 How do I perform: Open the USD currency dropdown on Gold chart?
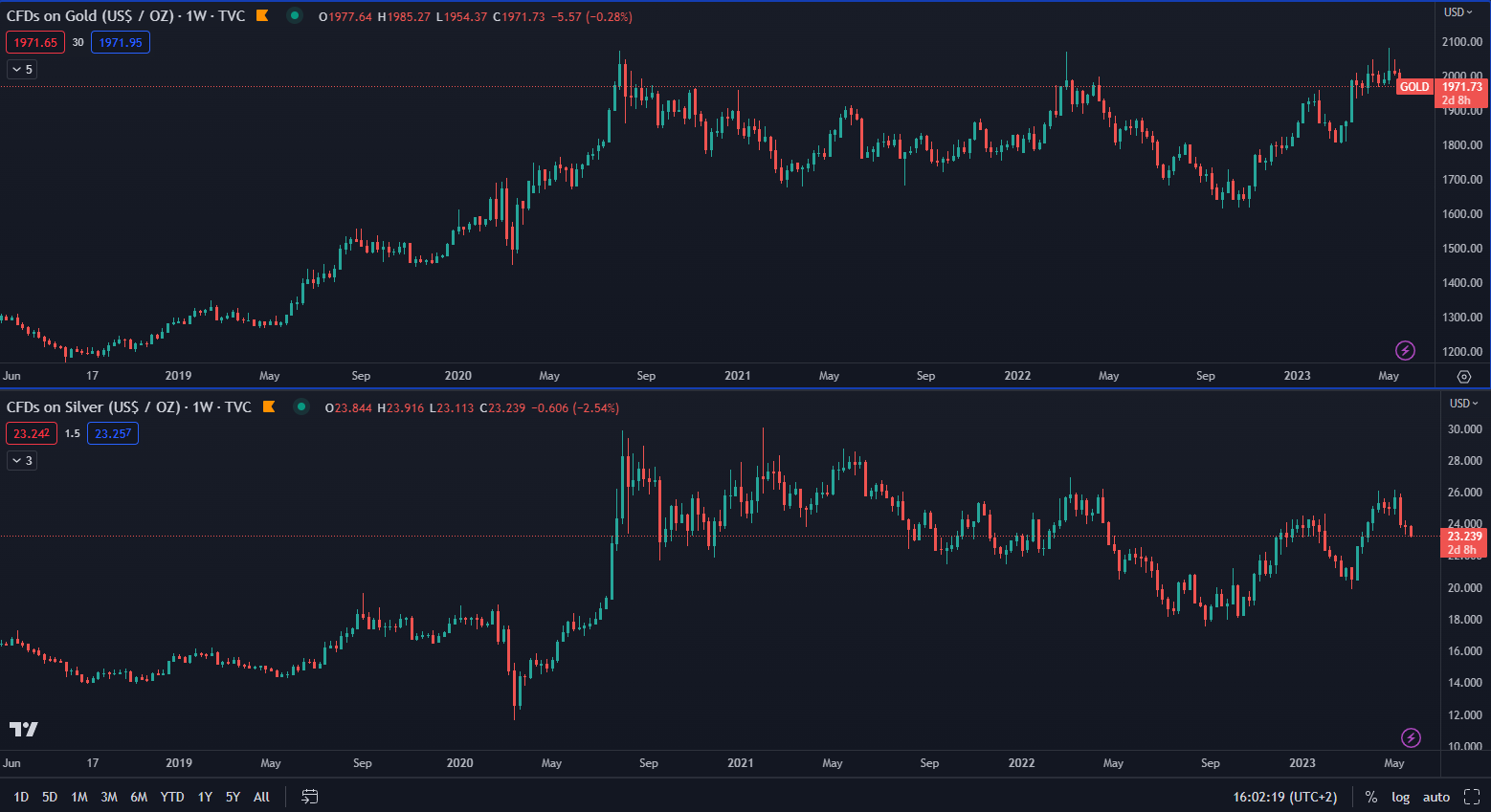[1458, 12]
